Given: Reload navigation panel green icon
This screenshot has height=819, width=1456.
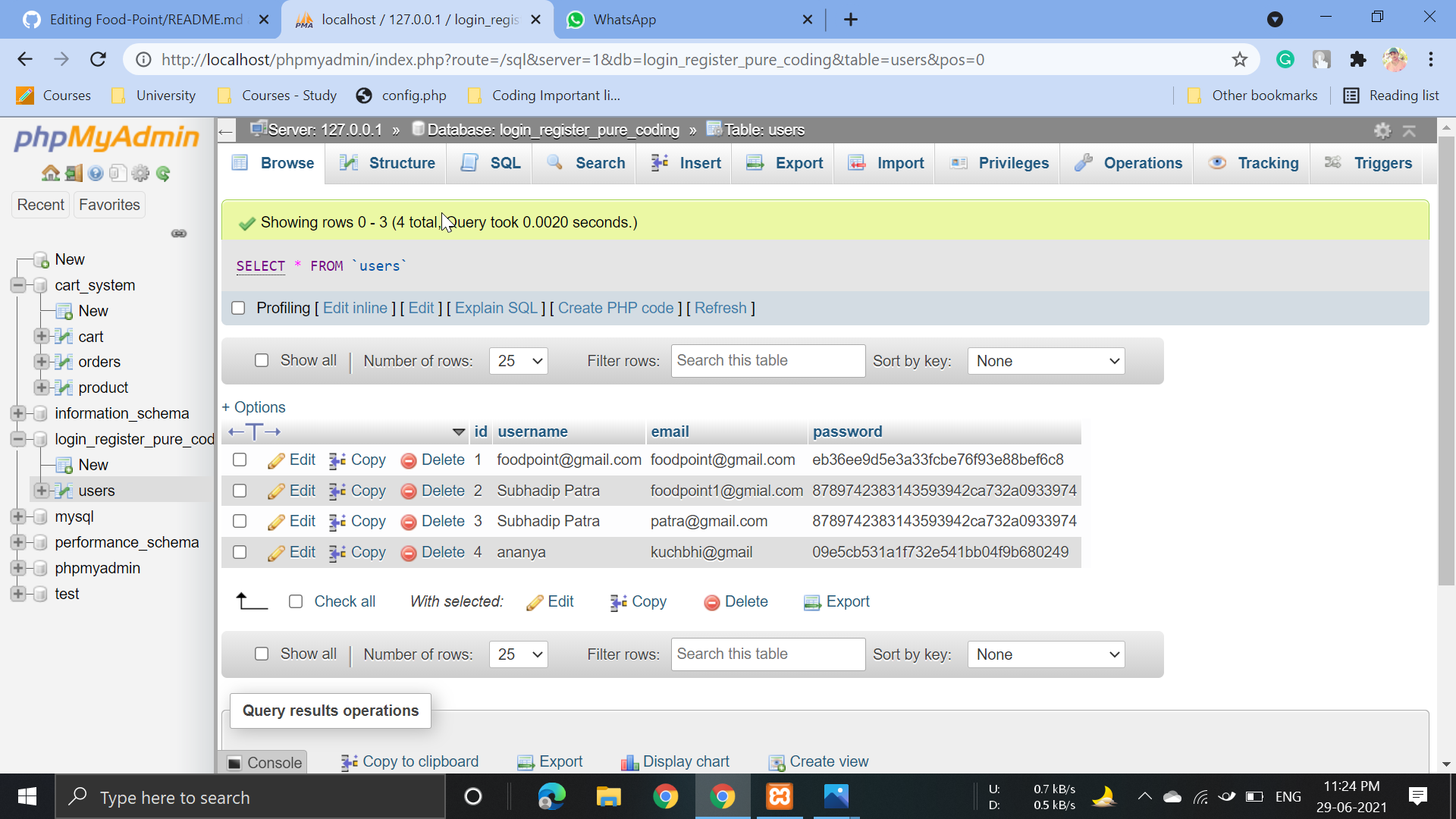Looking at the screenshot, I should (163, 174).
